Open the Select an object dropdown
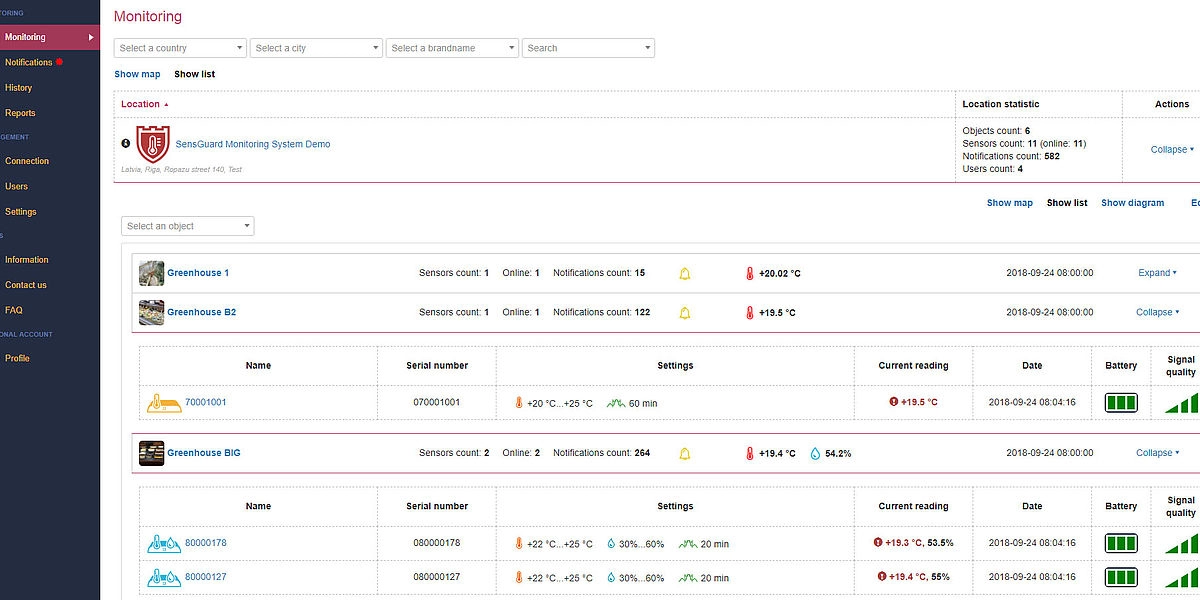Viewport: 1200px width, 600px height. [188, 226]
